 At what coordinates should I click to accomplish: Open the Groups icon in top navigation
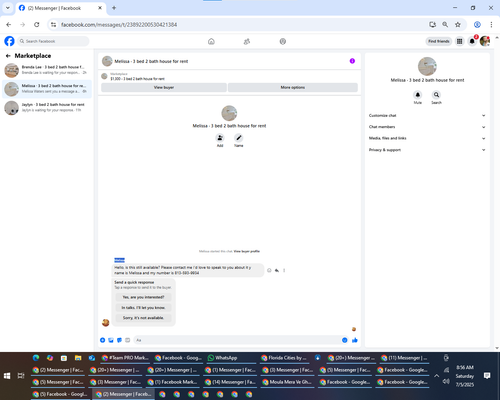tap(283, 41)
